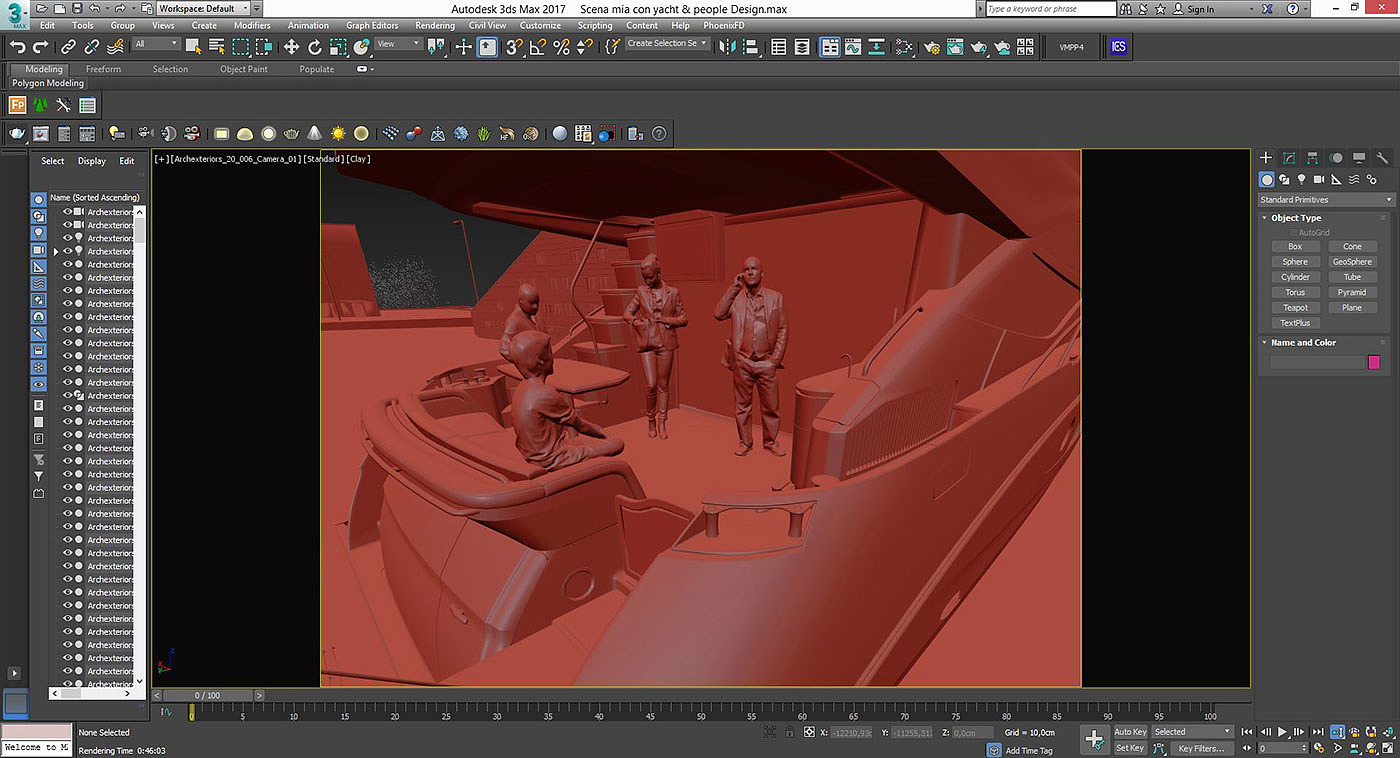This screenshot has height=758, width=1400.
Task: Open the Utilities wrench panel
Action: [1382, 158]
